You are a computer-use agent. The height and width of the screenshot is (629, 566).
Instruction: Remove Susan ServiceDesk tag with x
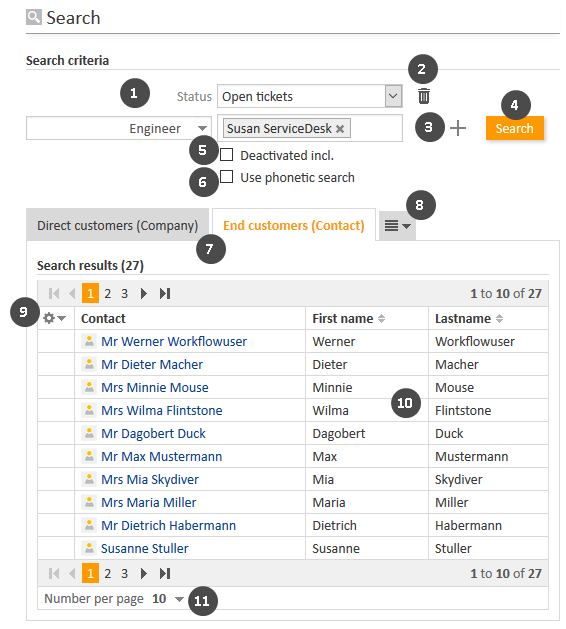pos(340,129)
